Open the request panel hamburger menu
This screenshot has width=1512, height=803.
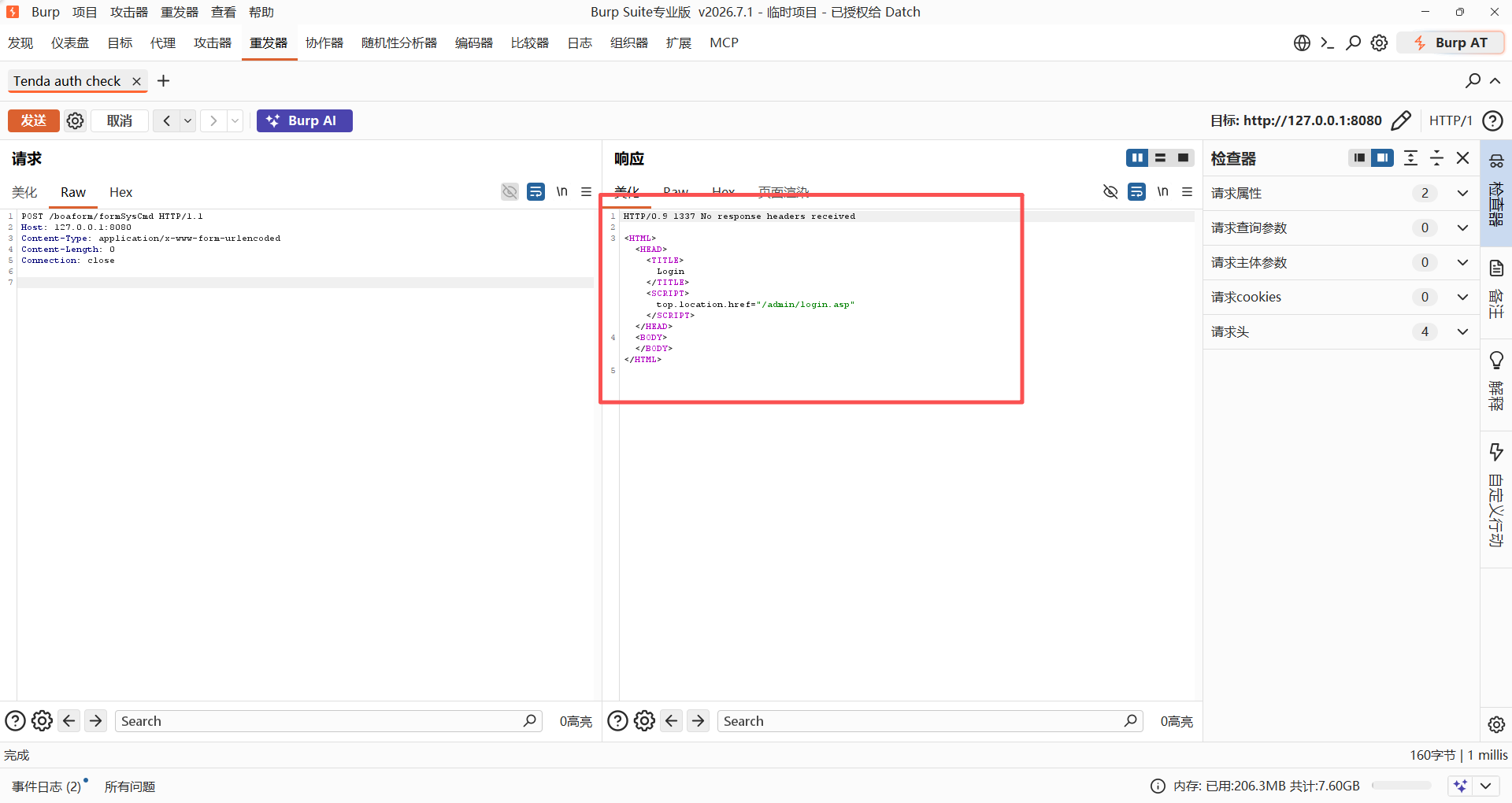tap(586, 191)
